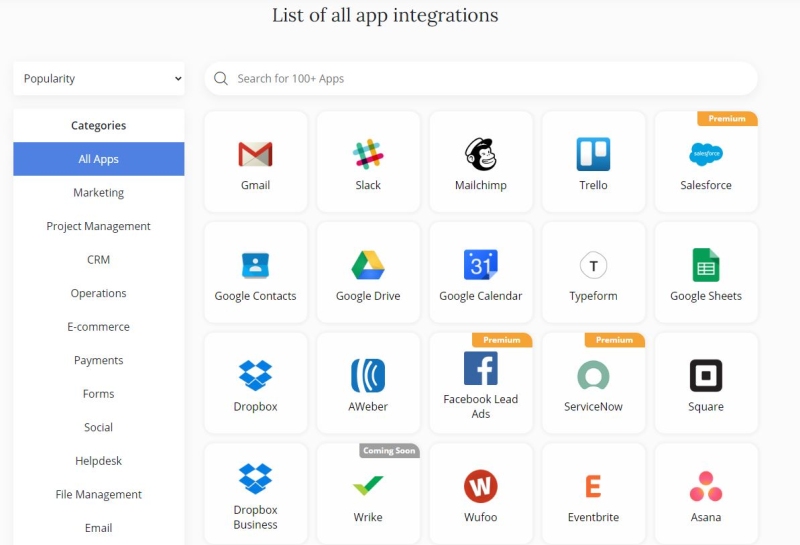Open the Popularity sort dropdown

(99, 79)
